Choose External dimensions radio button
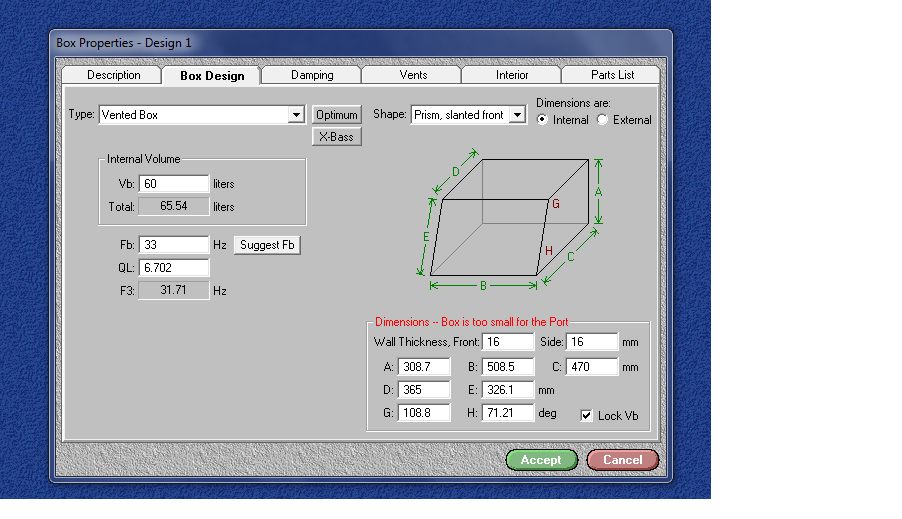The width and height of the screenshot is (902, 519). [x=602, y=120]
